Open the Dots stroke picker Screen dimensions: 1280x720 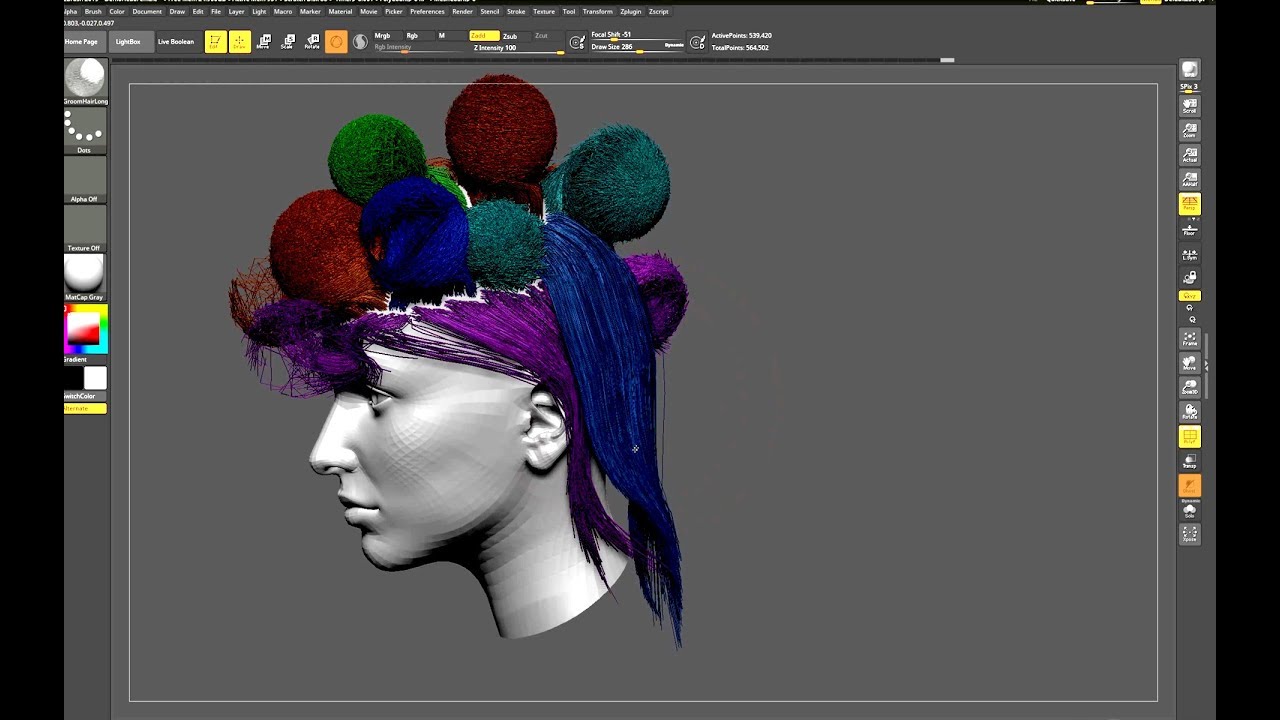click(85, 131)
